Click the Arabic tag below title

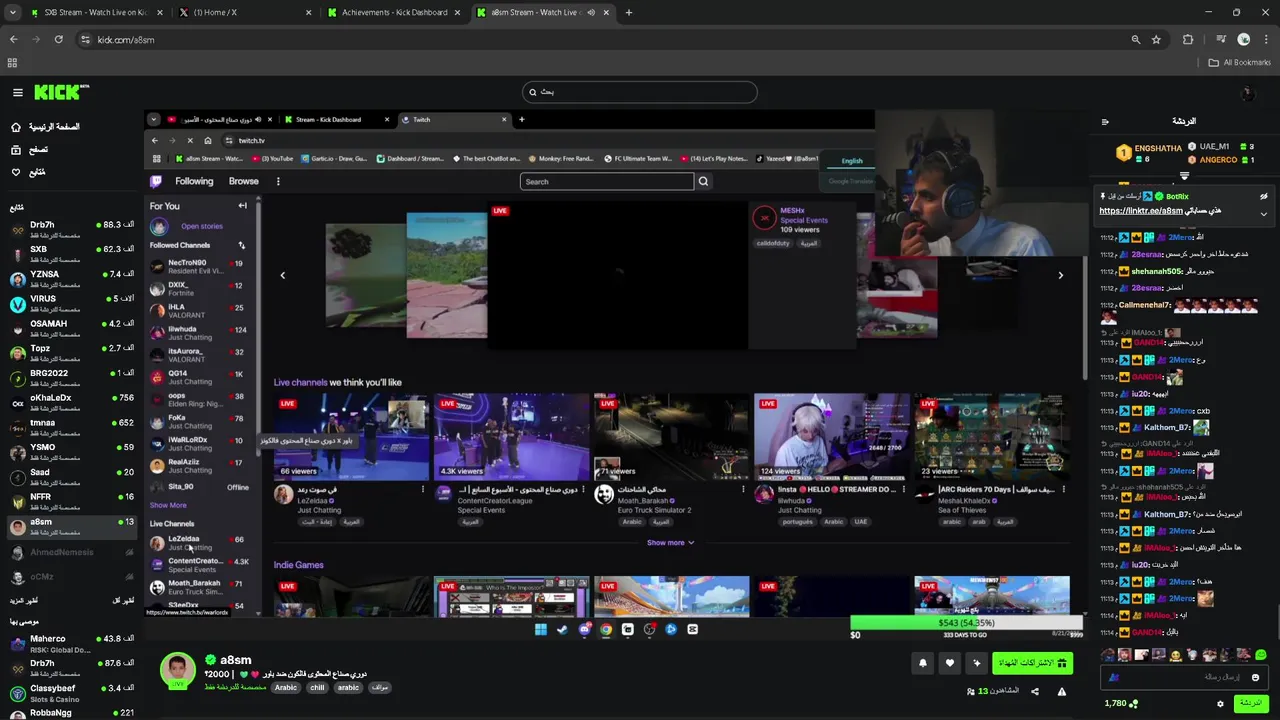[286, 688]
